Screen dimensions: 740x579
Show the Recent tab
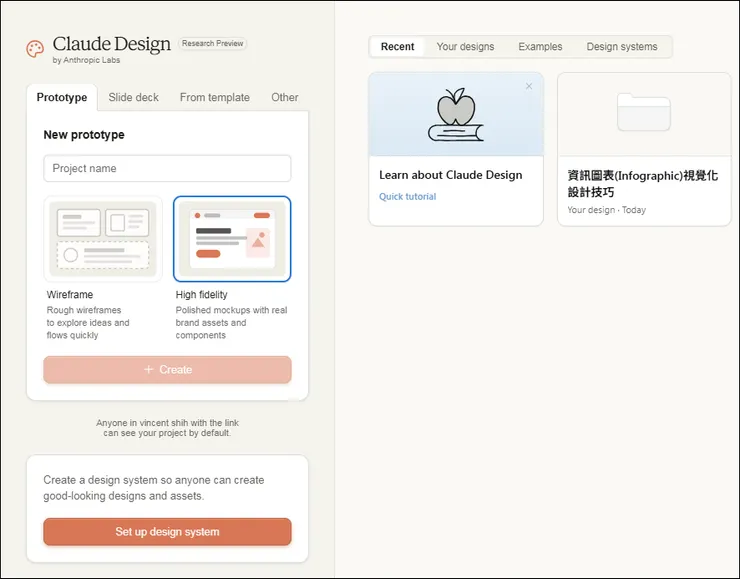397,47
